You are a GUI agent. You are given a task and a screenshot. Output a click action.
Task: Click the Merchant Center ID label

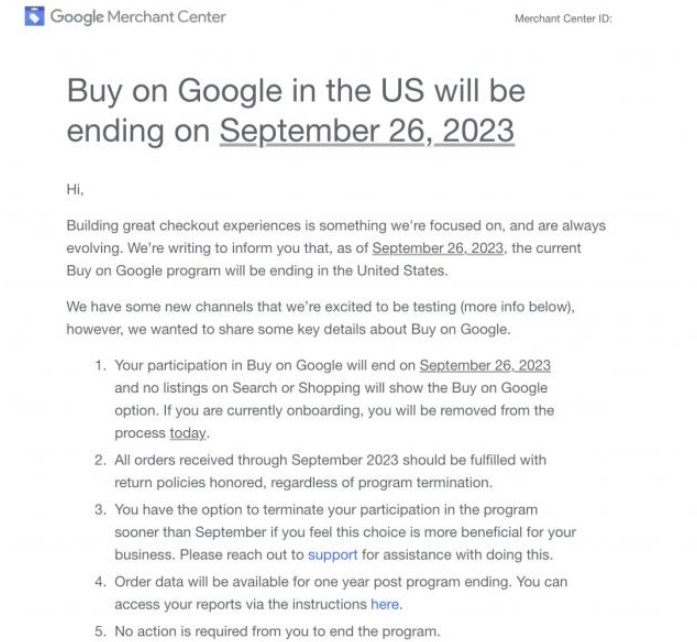click(x=563, y=19)
